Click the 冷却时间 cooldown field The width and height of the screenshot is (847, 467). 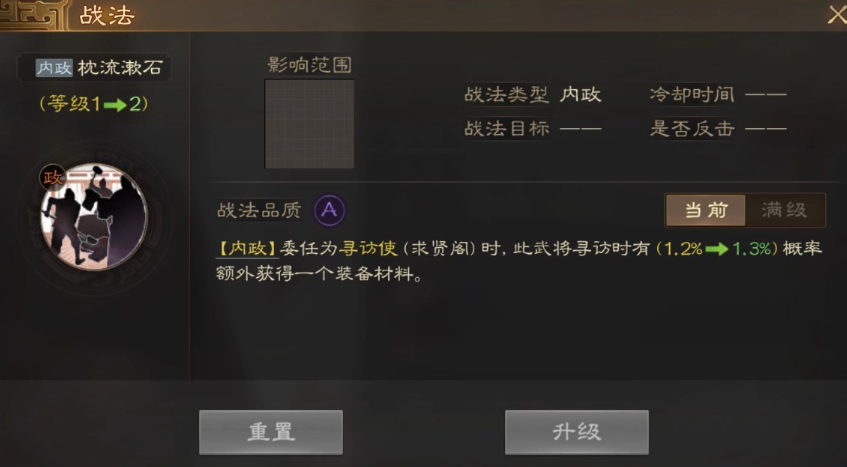click(x=718, y=95)
